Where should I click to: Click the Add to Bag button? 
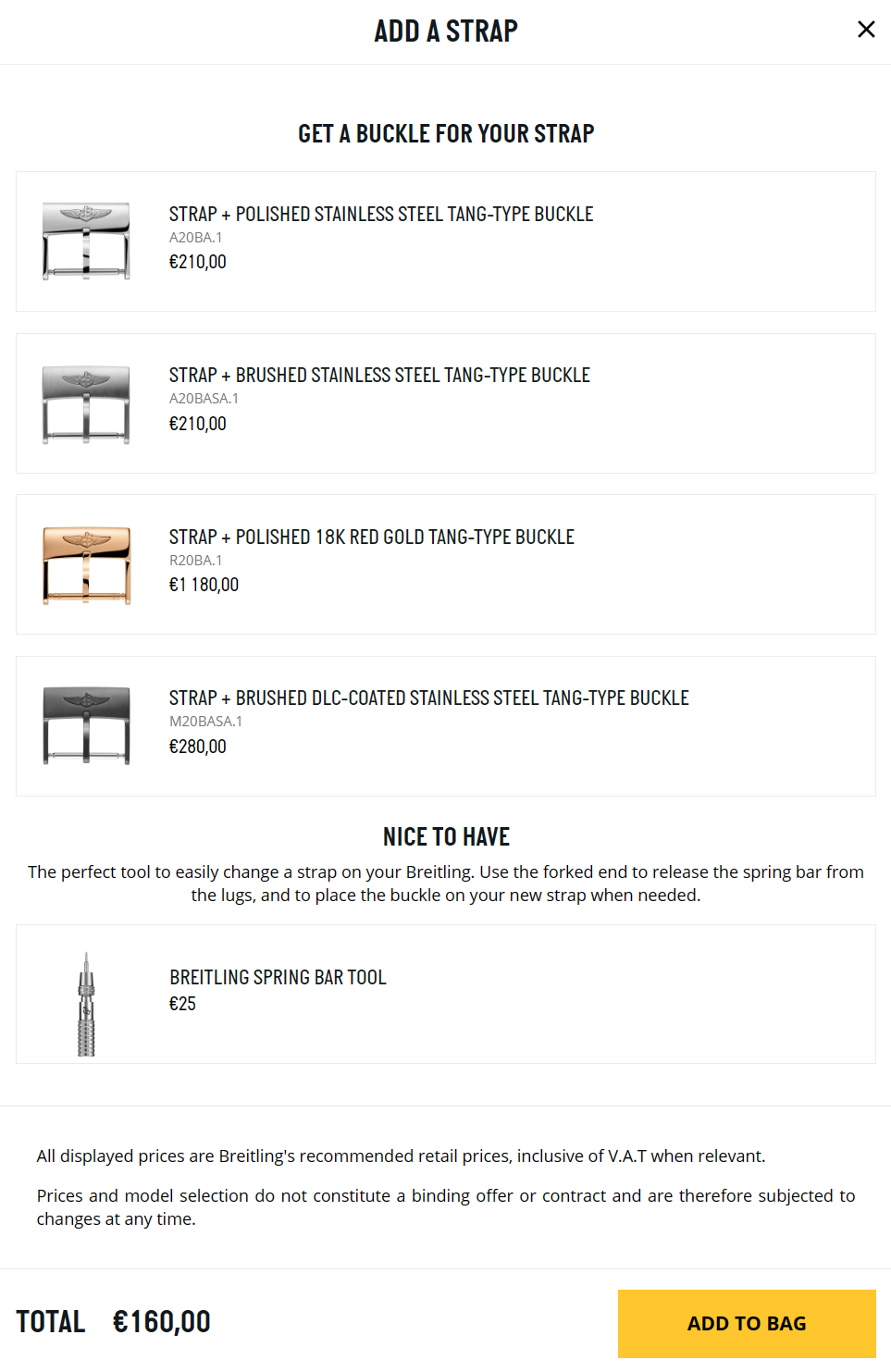coord(747,1324)
